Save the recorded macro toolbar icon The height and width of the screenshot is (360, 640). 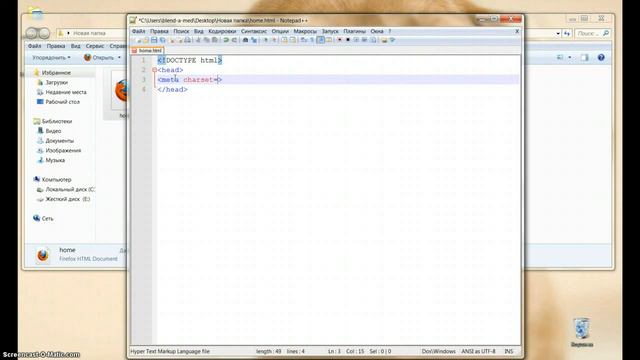pyautogui.click(x=373, y=40)
